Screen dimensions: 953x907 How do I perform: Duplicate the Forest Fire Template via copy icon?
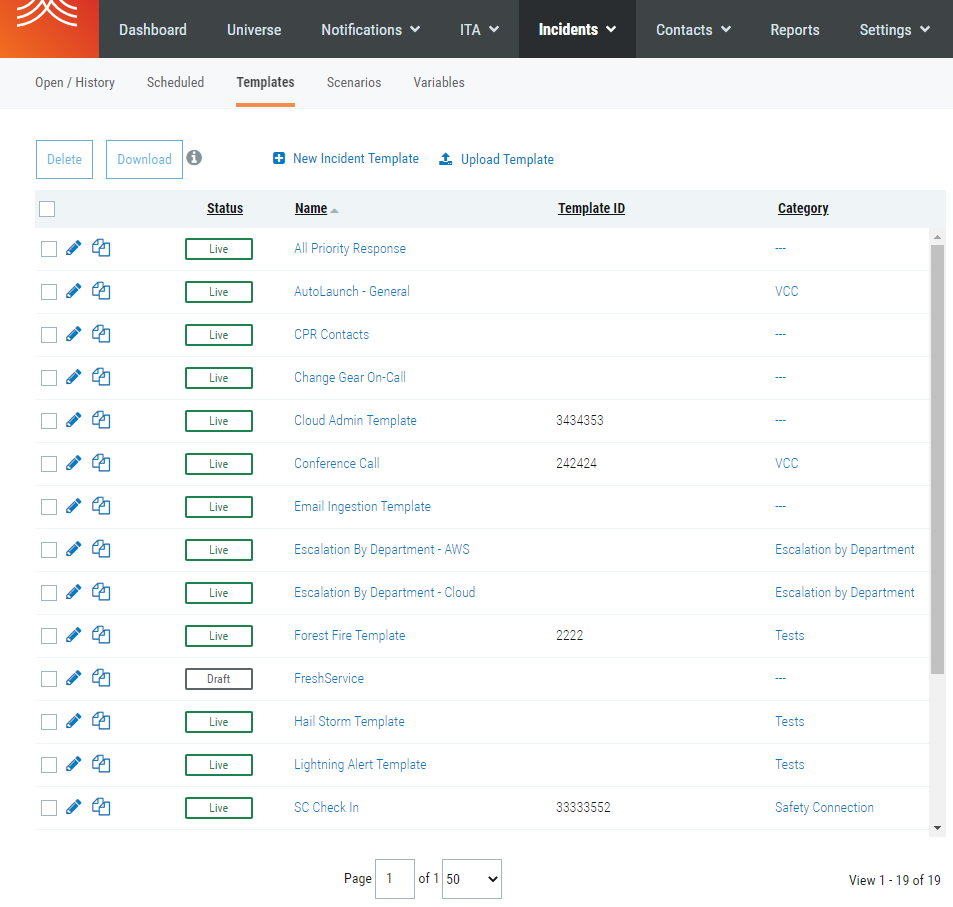pos(101,635)
